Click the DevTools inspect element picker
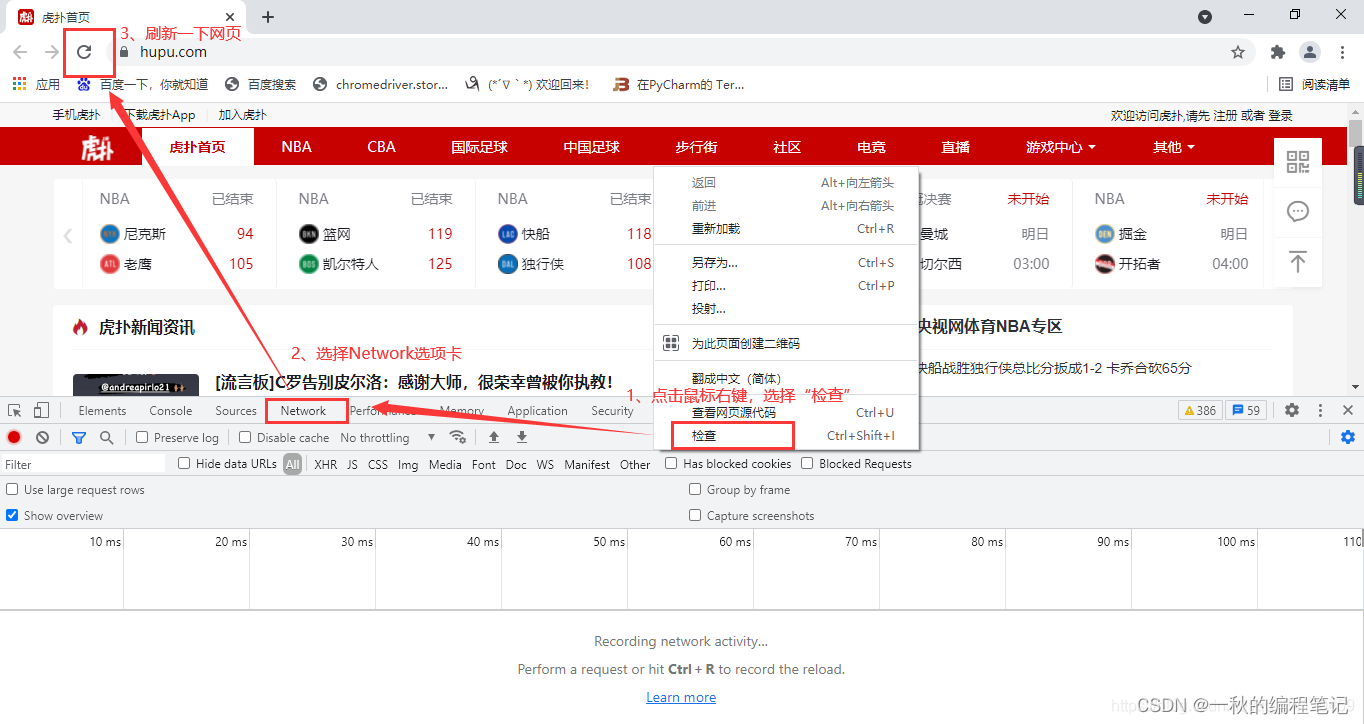 [15, 410]
